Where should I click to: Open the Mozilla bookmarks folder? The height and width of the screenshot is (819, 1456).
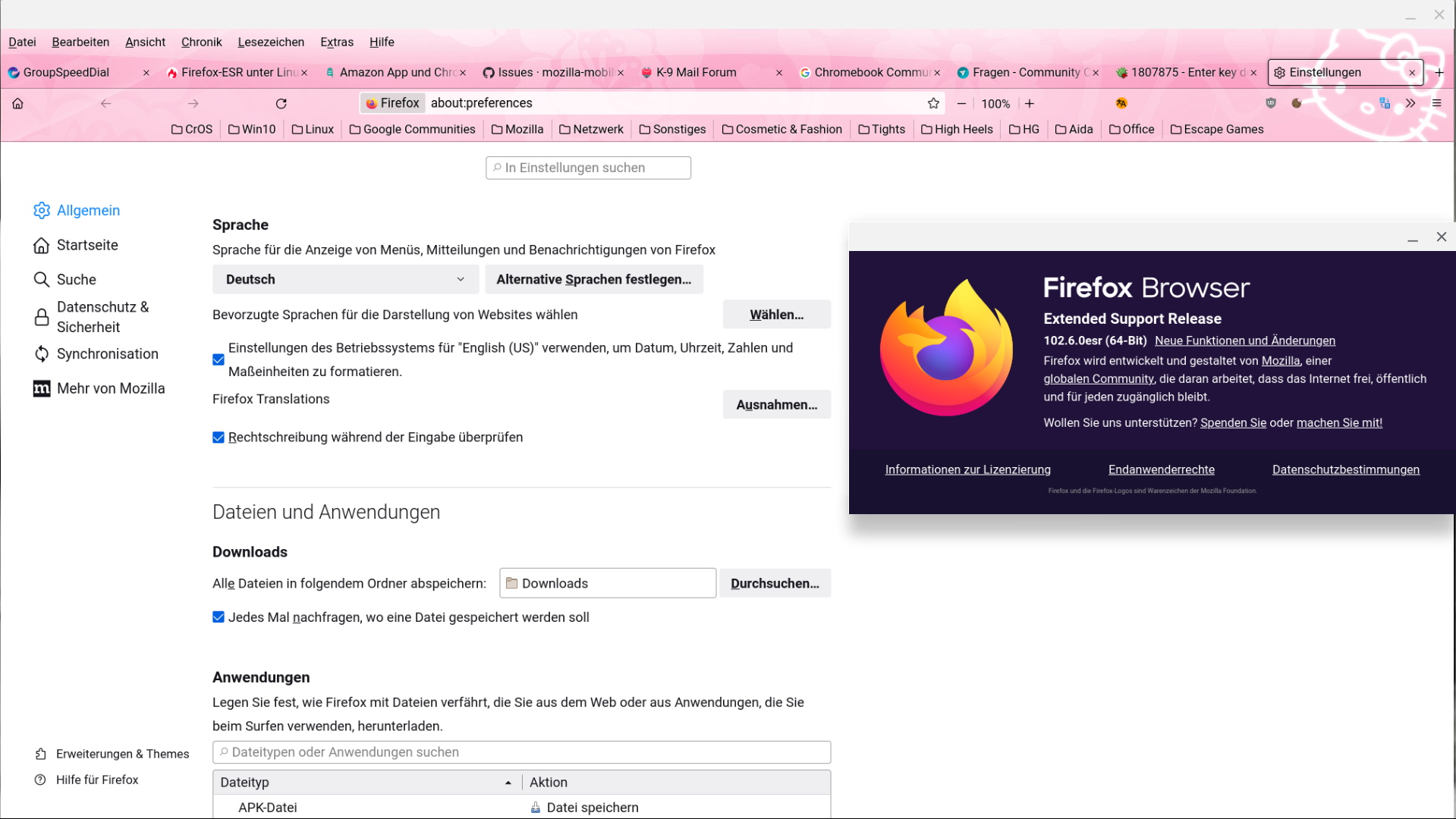(517, 130)
